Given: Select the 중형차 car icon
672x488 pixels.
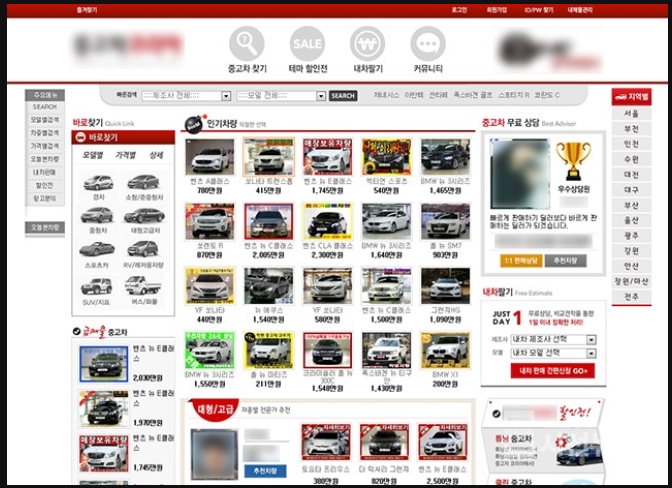Looking at the screenshot, I should pyautogui.click(x=97, y=215).
